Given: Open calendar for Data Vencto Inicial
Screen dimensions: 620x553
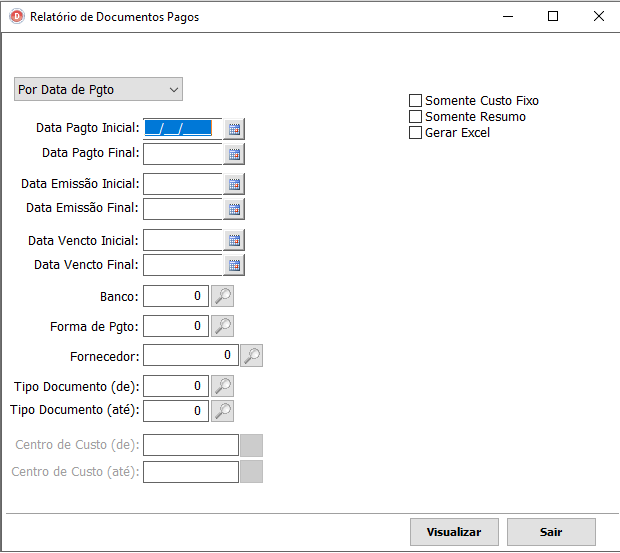Looking at the screenshot, I should tap(234, 240).
